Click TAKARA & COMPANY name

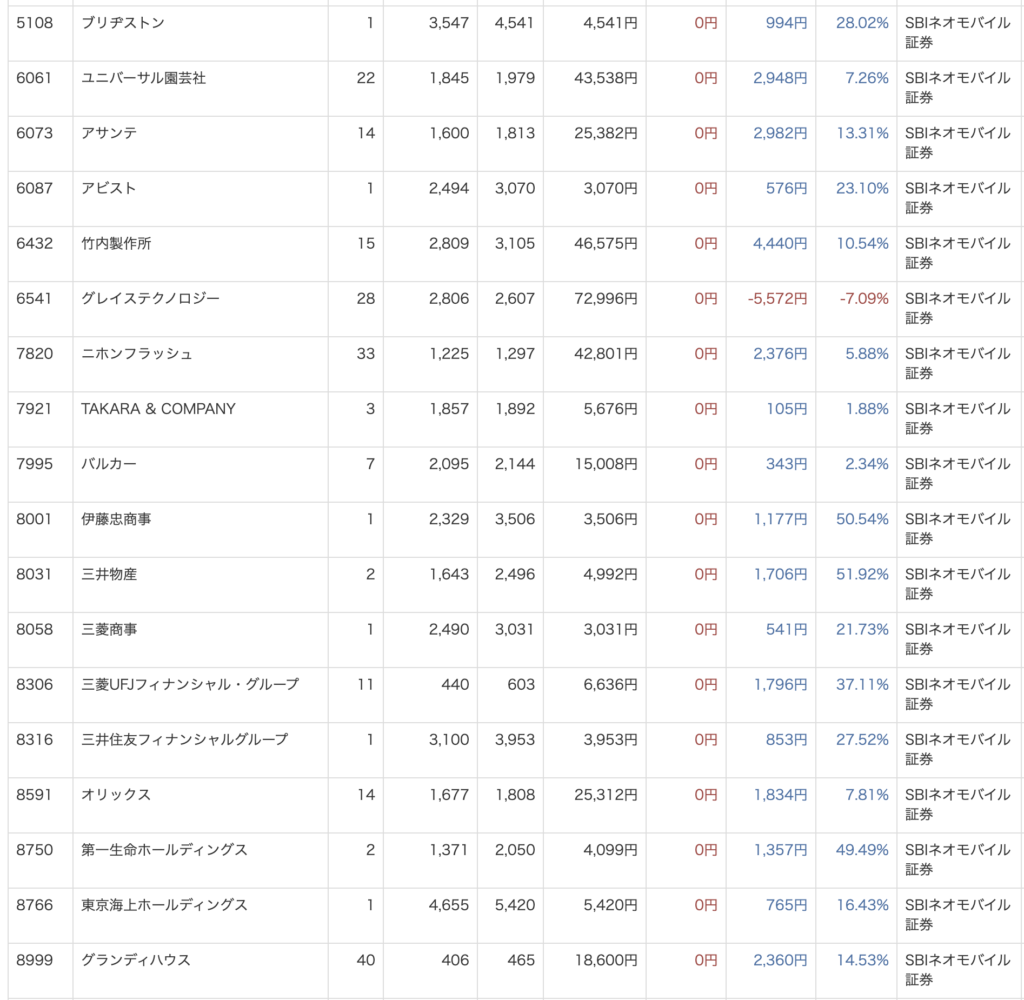coord(158,410)
